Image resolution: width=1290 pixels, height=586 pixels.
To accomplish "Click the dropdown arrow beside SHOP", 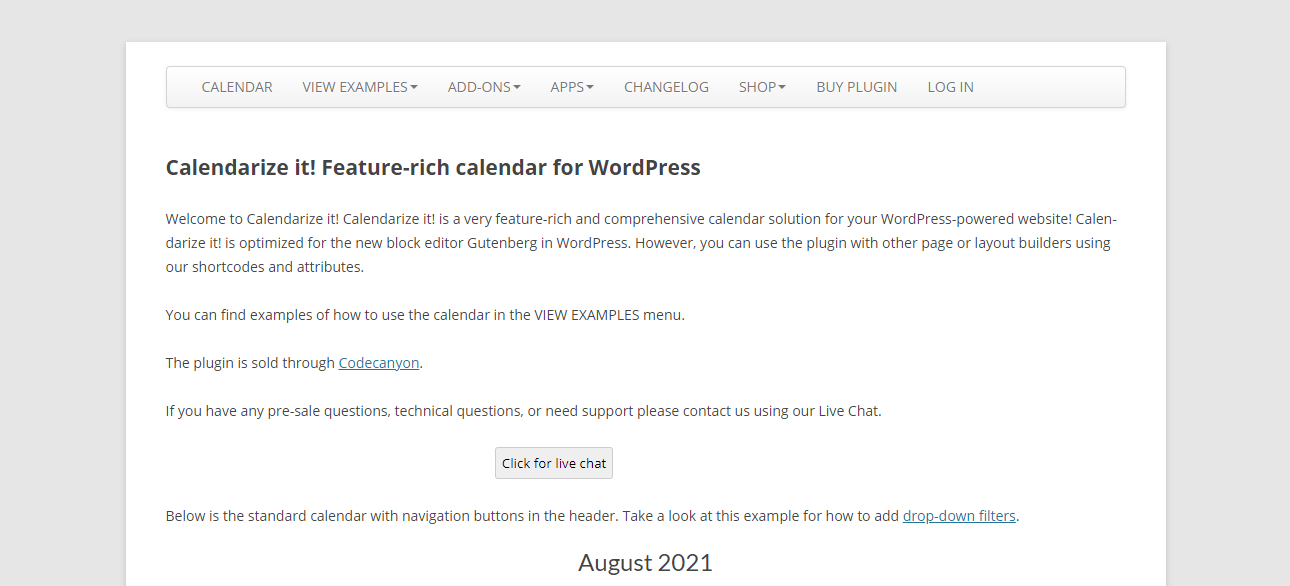I will [x=782, y=87].
